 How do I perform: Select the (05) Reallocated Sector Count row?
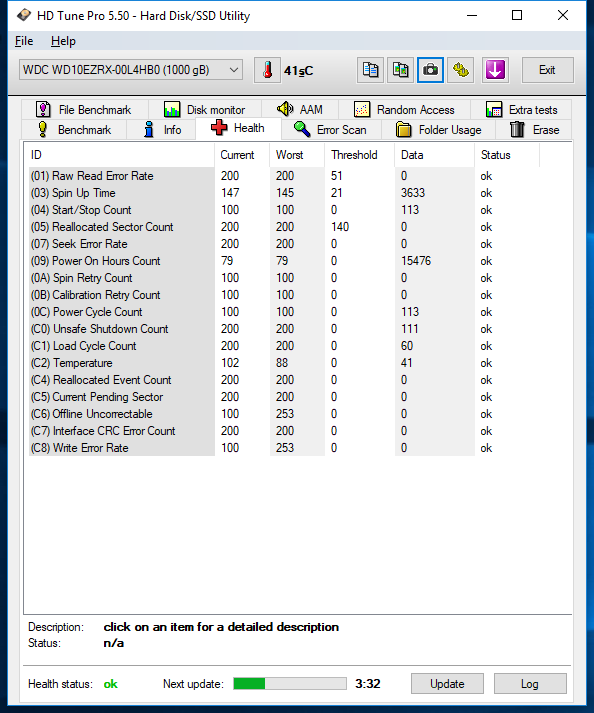(285, 227)
